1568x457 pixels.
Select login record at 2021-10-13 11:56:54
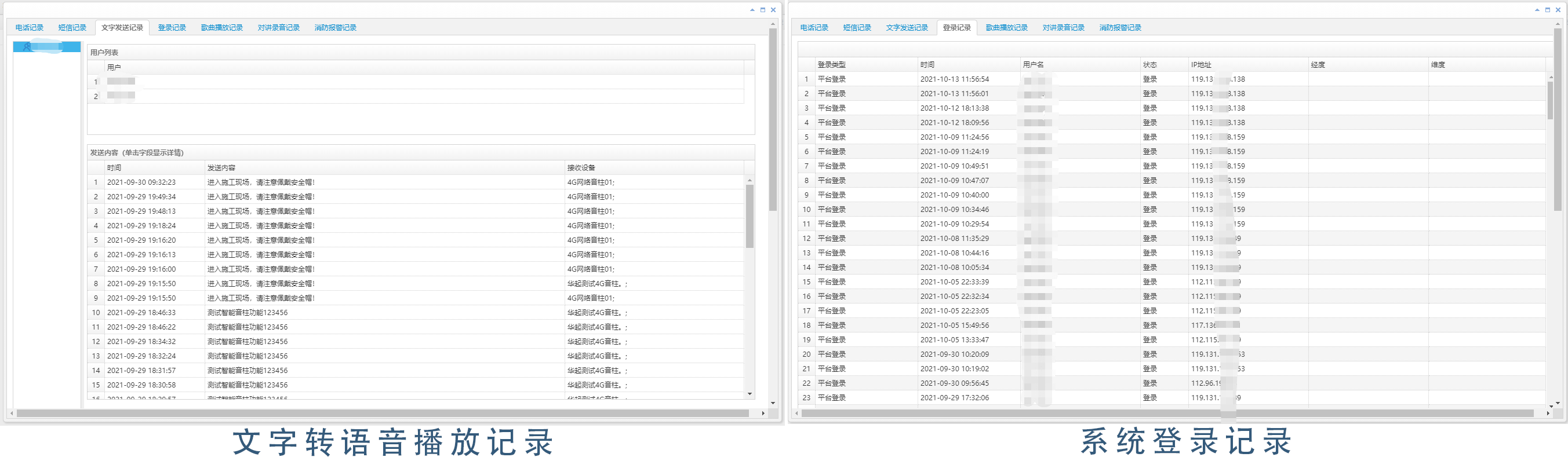coord(954,80)
